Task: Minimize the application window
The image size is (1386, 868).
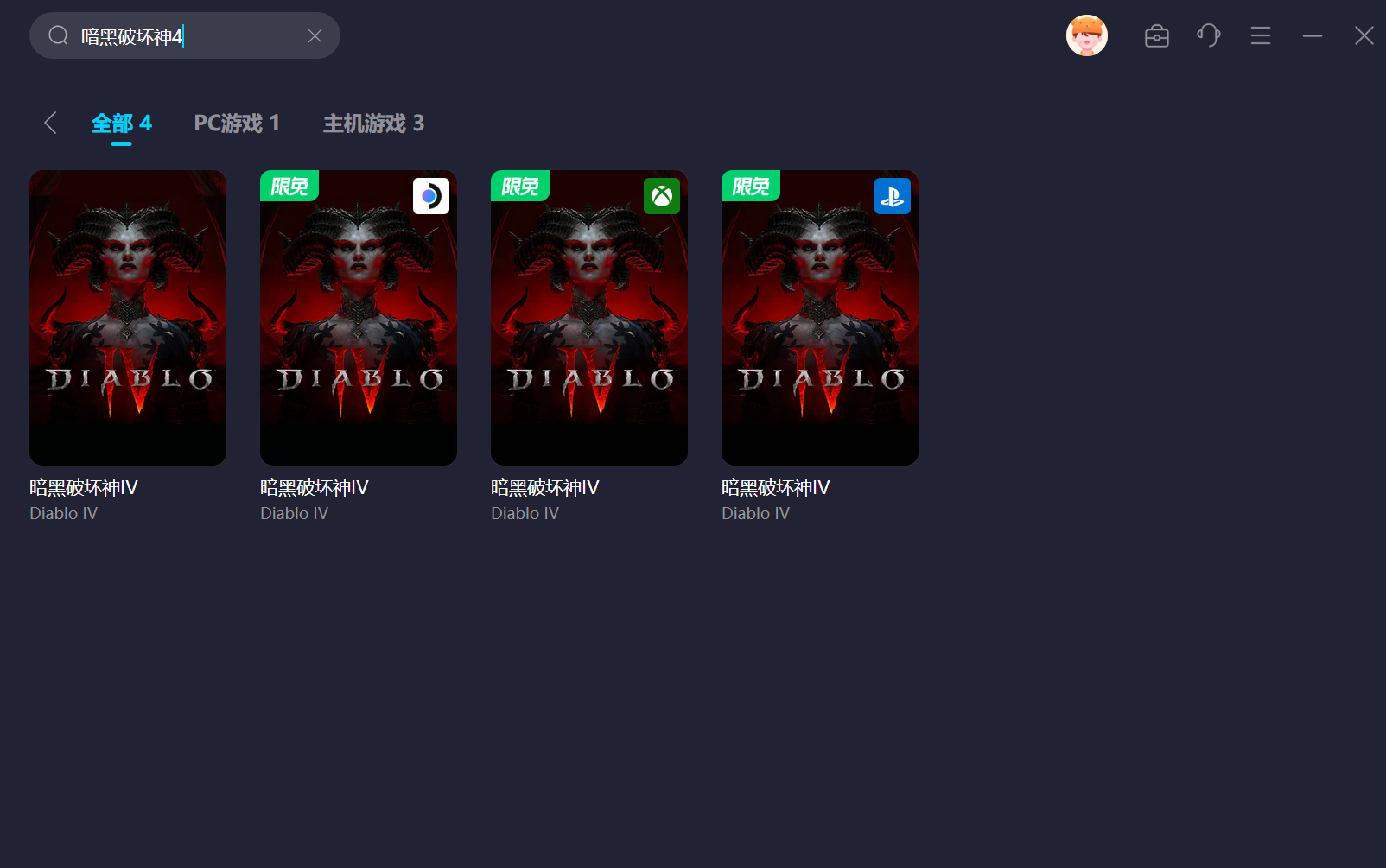Action: (1312, 35)
